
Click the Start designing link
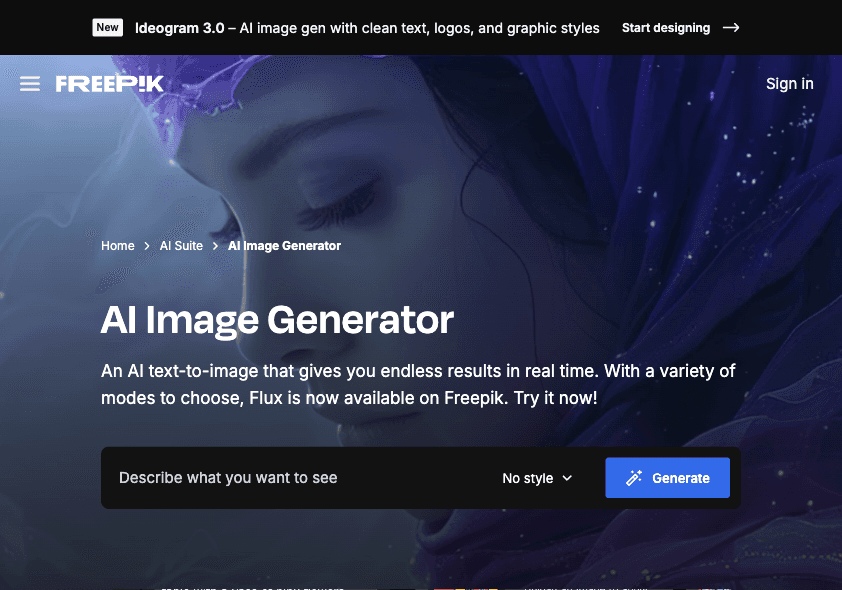(x=666, y=28)
